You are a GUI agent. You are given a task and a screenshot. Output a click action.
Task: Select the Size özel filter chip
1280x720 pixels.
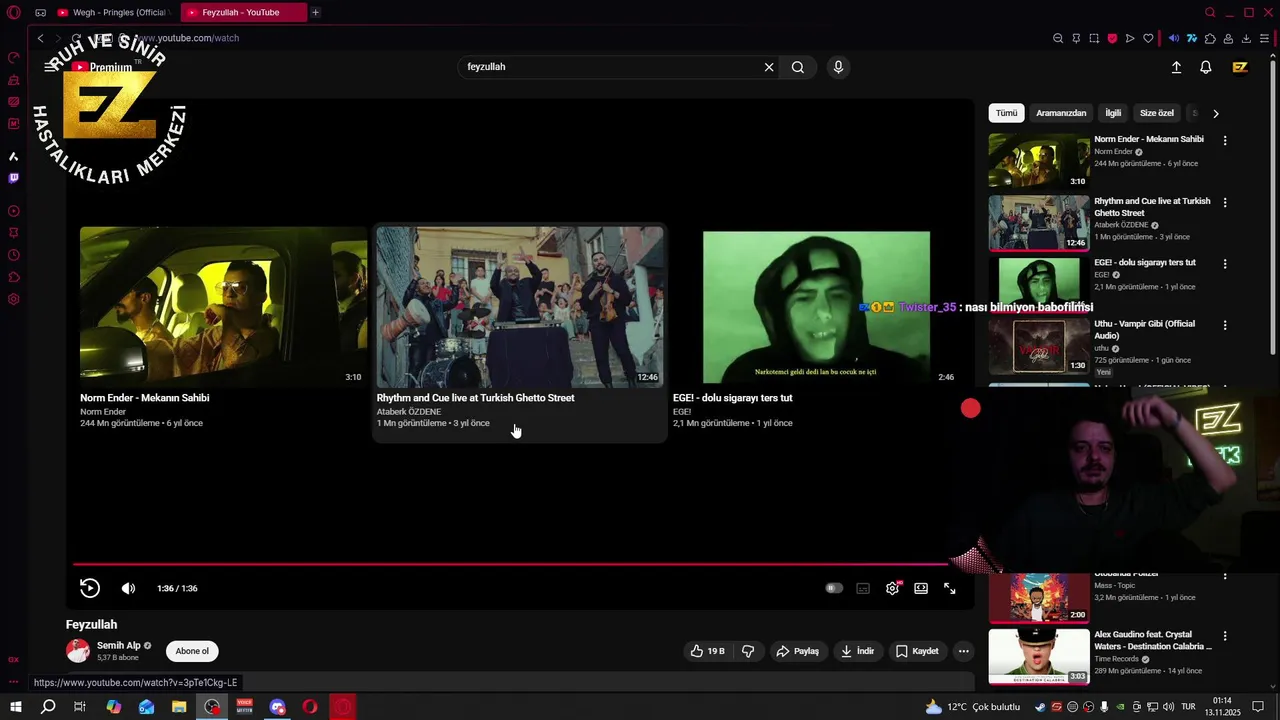point(1157,113)
